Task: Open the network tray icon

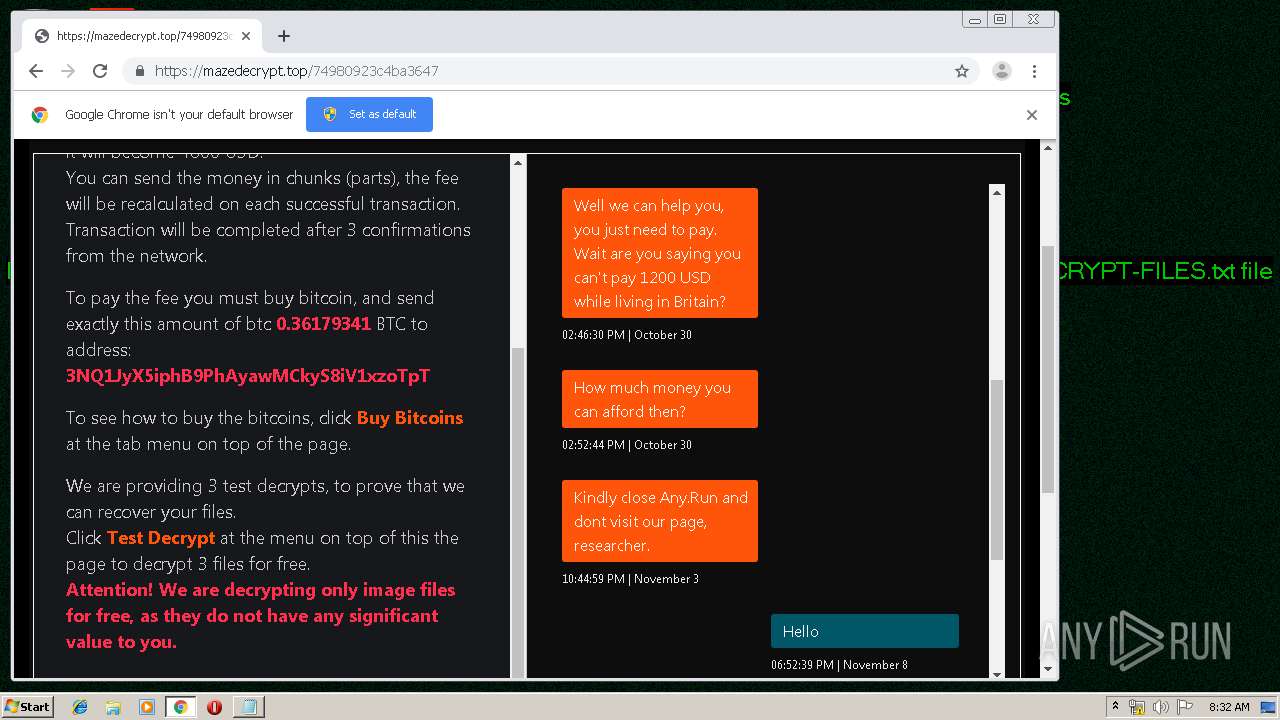Action: [1137, 707]
